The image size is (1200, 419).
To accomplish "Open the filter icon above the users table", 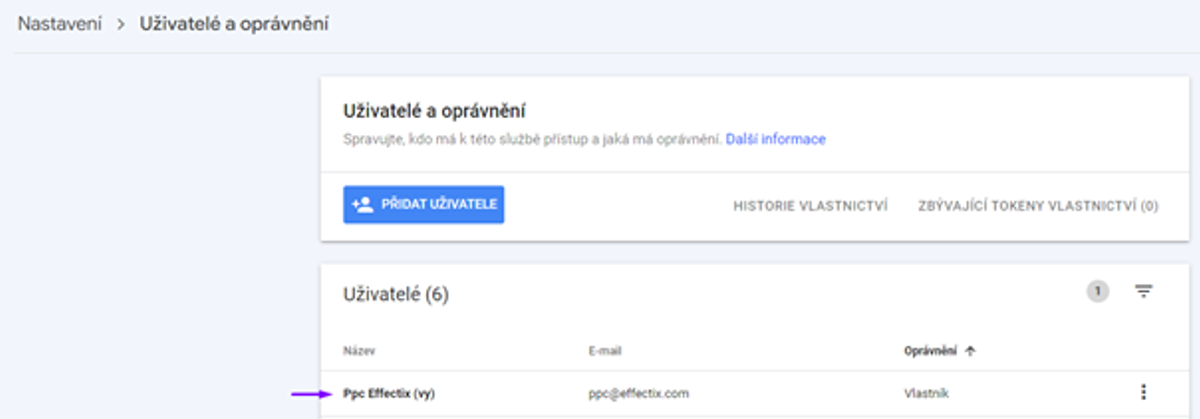I will click(1144, 292).
